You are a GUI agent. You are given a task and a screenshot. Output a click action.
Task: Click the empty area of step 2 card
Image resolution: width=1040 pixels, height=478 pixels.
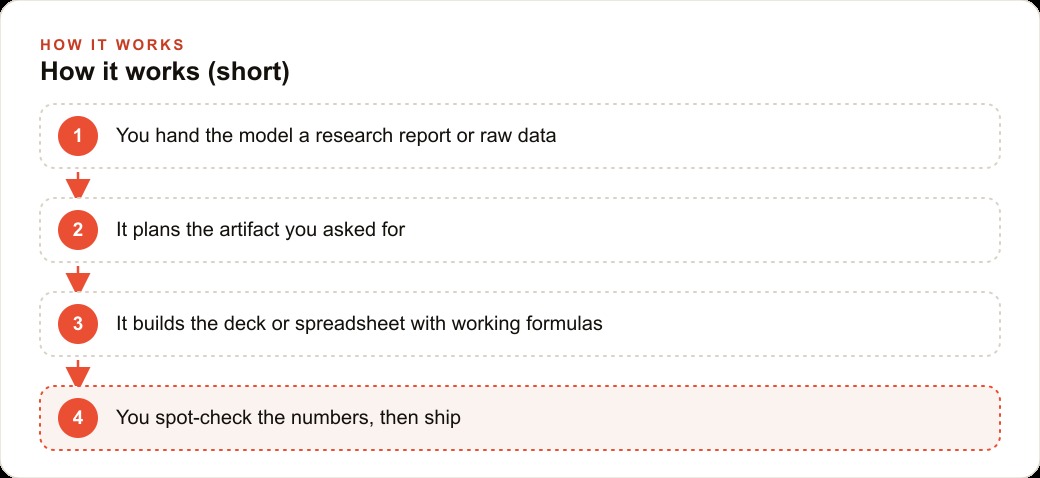point(703,230)
